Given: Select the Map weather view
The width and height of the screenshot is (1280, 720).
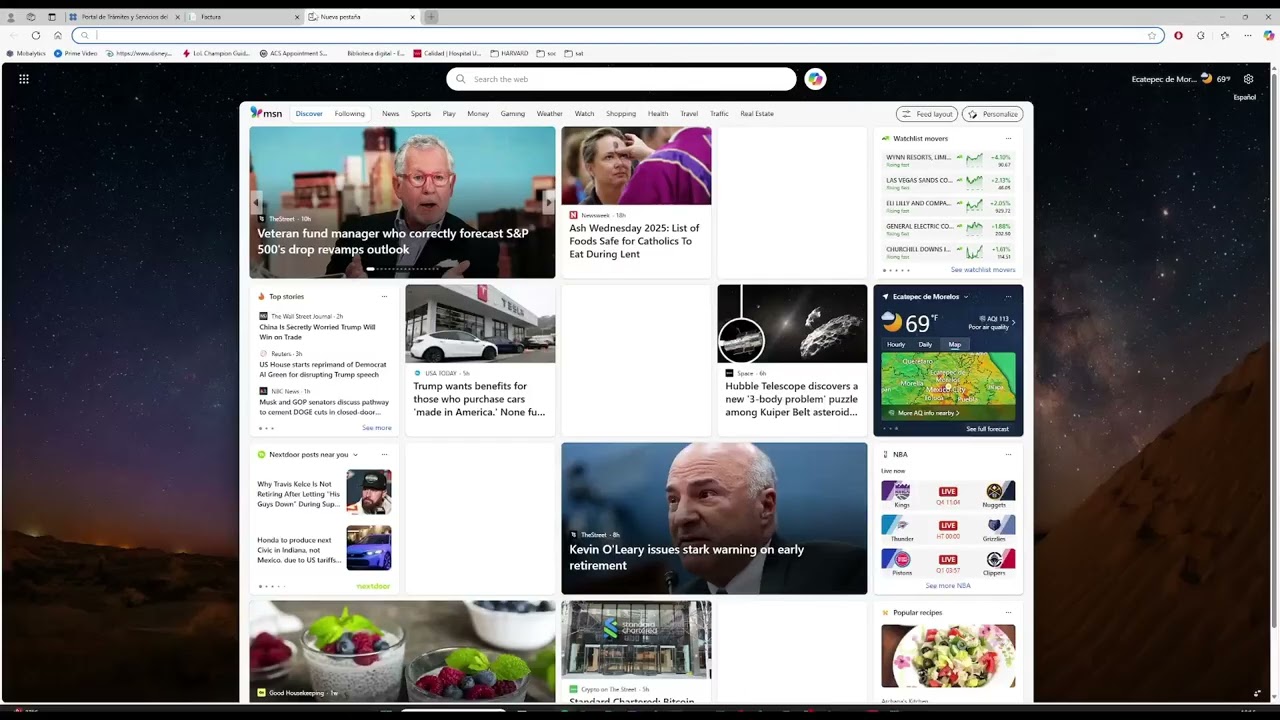Looking at the screenshot, I should coord(955,344).
